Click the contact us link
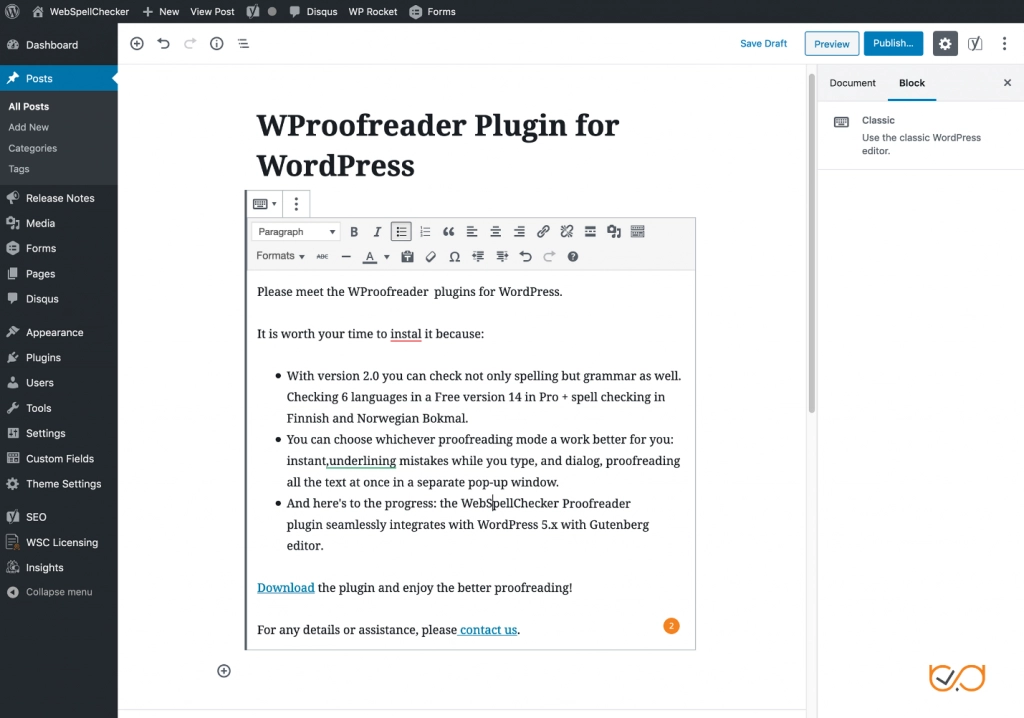Image resolution: width=1024 pixels, height=718 pixels. (488, 630)
